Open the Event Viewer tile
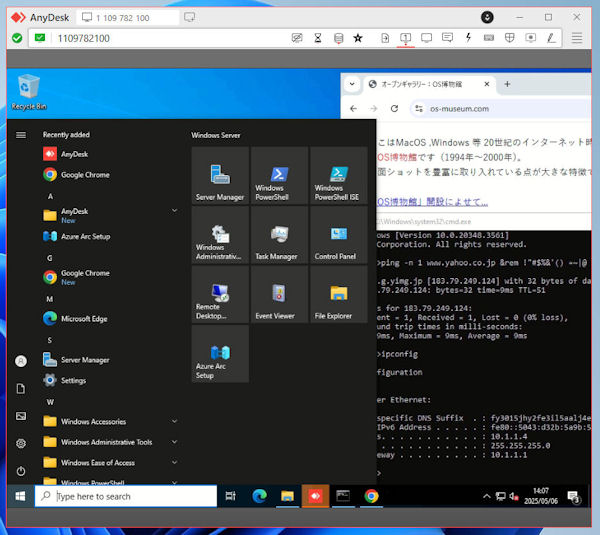Image resolution: width=600 pixels, height=535 pixels. (x=279, y=294)
